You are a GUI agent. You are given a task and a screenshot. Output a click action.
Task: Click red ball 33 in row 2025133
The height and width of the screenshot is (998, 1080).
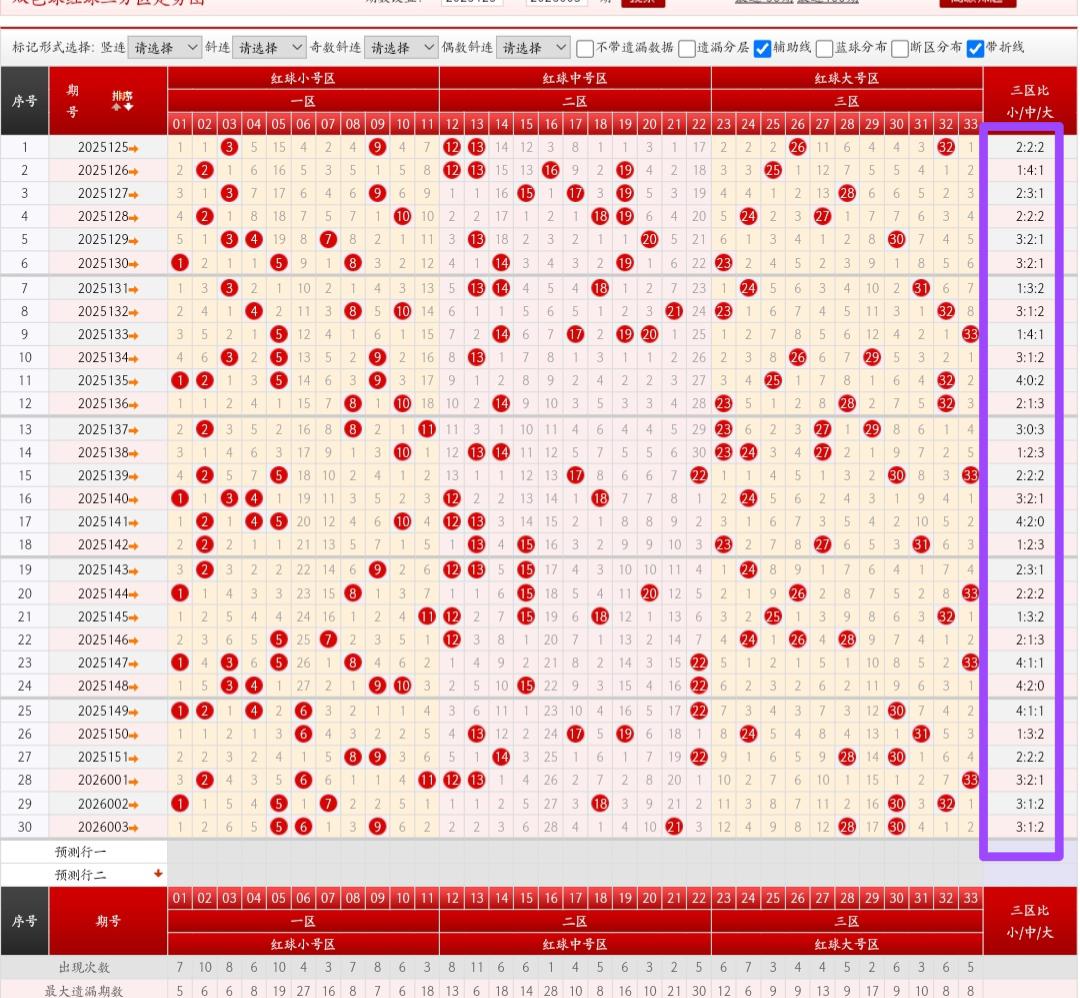(969, 335)
